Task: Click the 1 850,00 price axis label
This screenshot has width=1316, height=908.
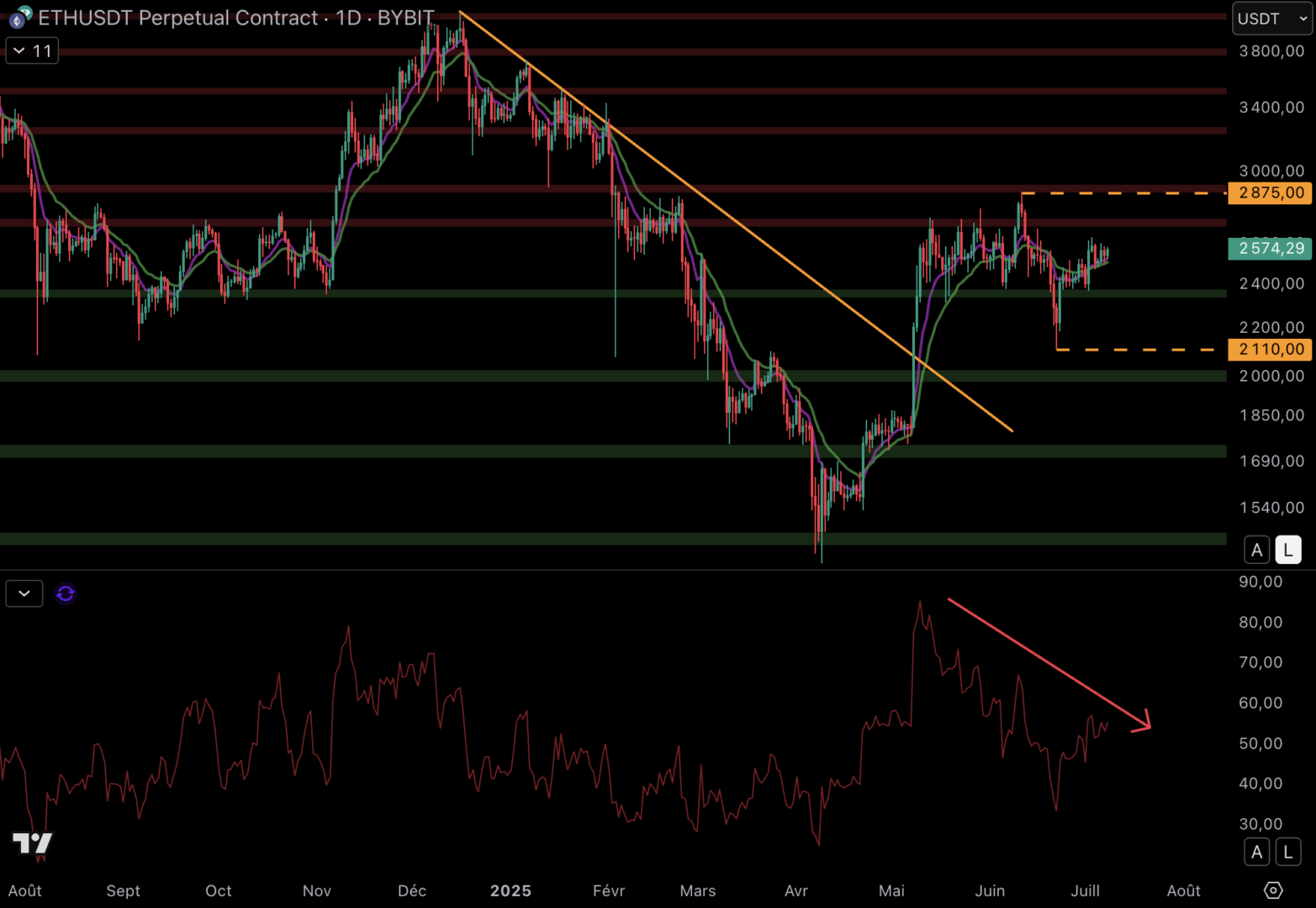Action: coord(1271,415)
